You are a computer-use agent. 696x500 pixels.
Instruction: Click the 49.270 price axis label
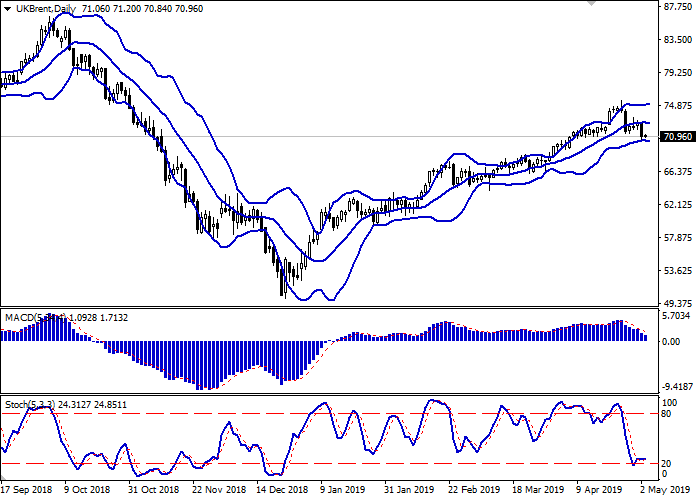678,304
